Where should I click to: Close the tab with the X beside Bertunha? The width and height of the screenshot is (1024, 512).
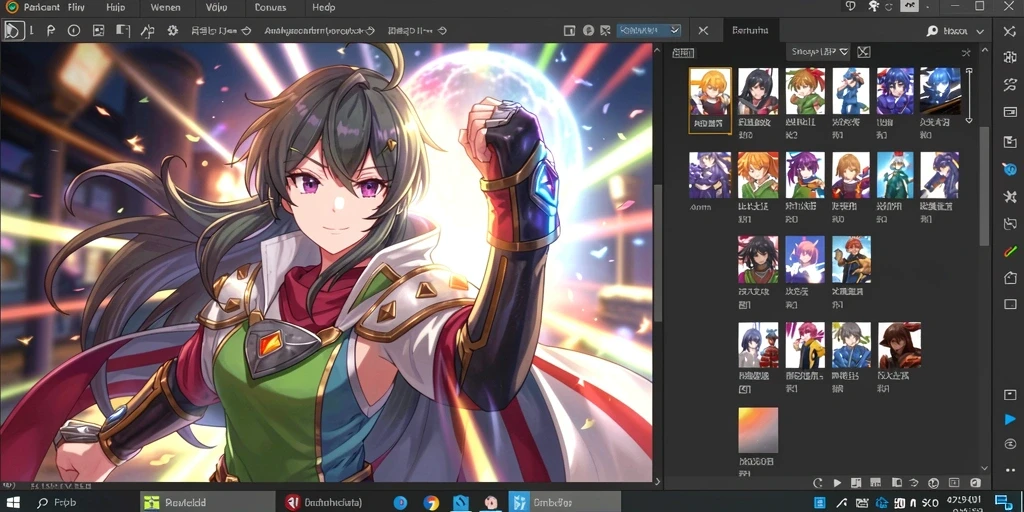[703, 31]
